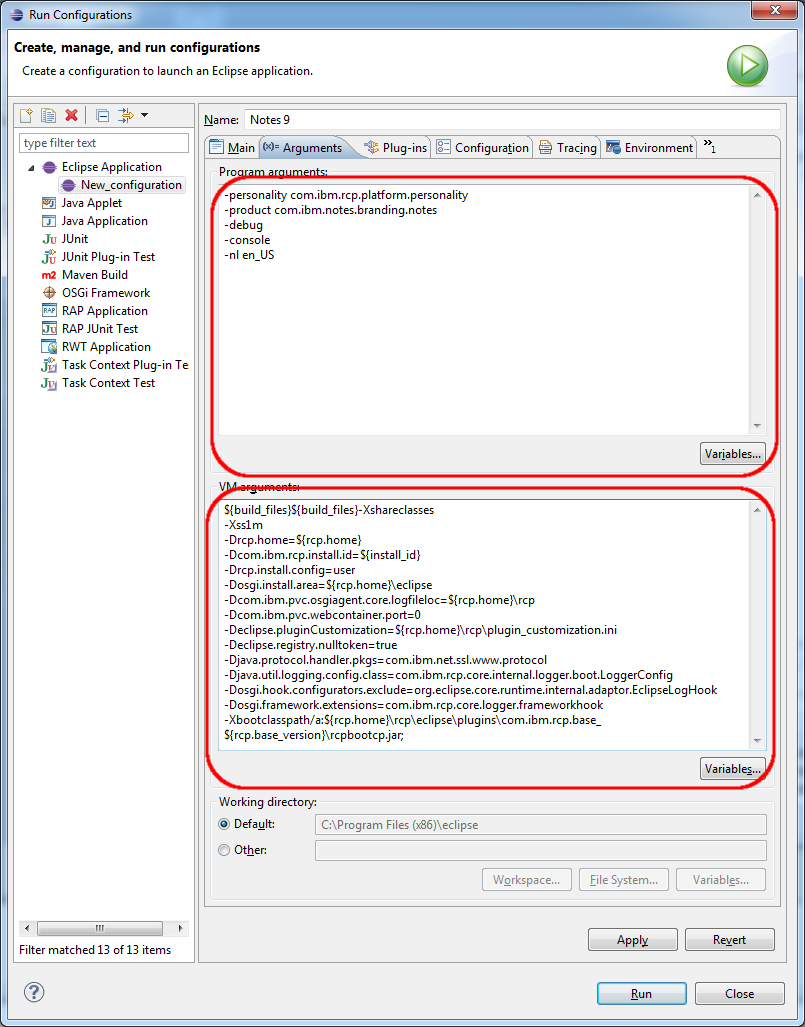
Task: Click Variables button under VM arguments
Action: point(732,769)
